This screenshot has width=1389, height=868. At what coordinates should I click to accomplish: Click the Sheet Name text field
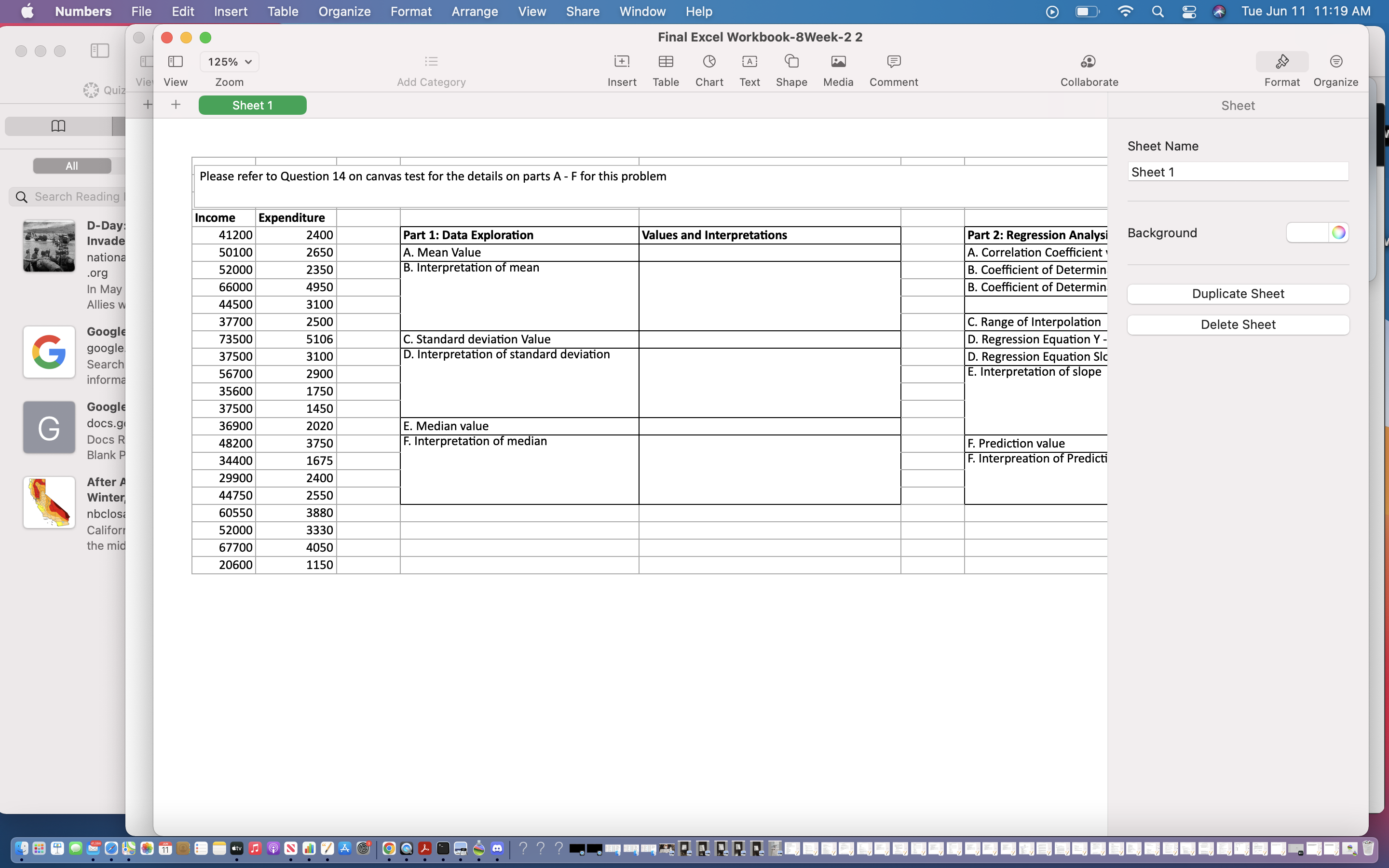pos(1238,172)
